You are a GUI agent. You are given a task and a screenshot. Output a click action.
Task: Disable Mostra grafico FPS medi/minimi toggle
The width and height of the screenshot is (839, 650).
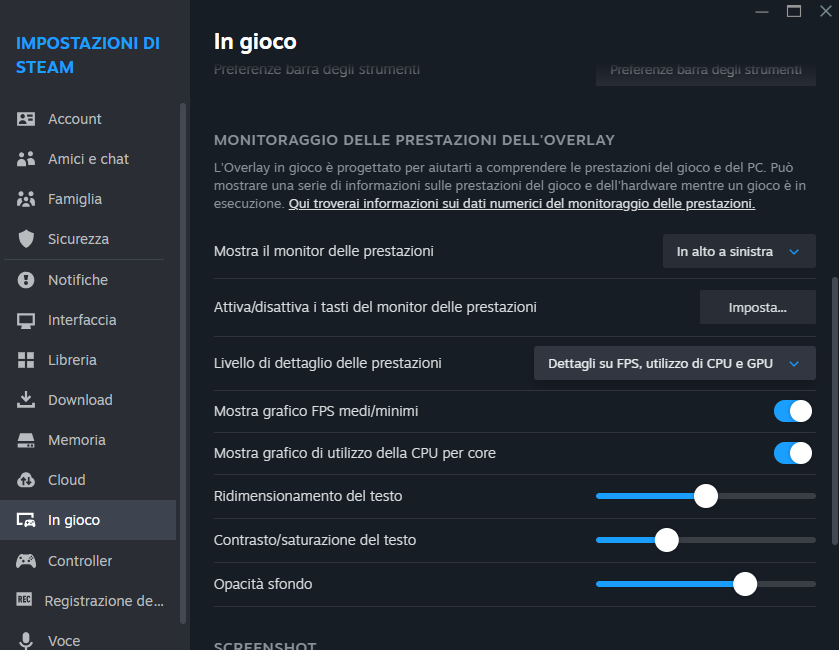[793, 411]
